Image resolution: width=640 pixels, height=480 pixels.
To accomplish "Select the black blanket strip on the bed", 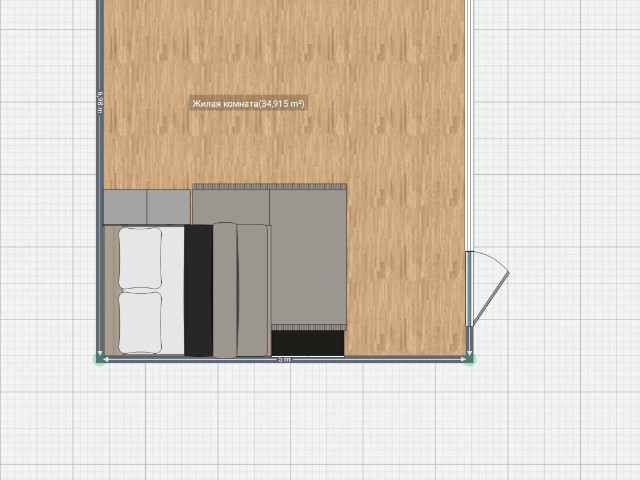I will click(198, 290).
